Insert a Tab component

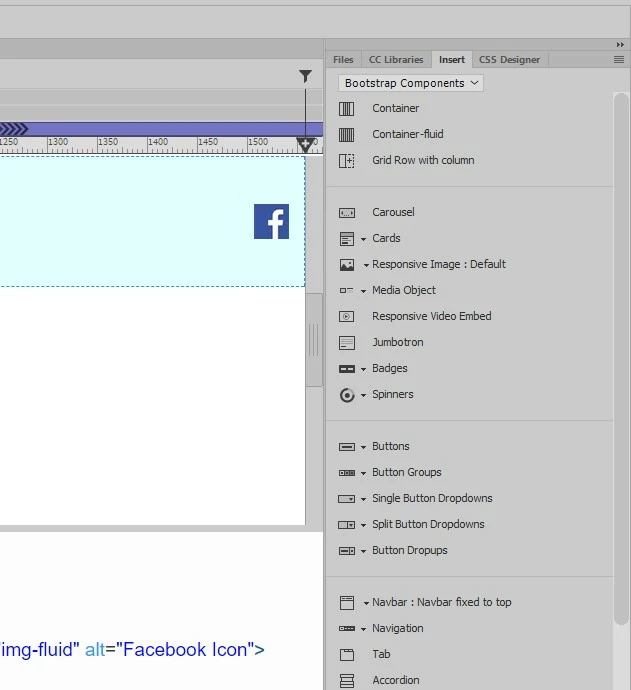tap(381, 654)
